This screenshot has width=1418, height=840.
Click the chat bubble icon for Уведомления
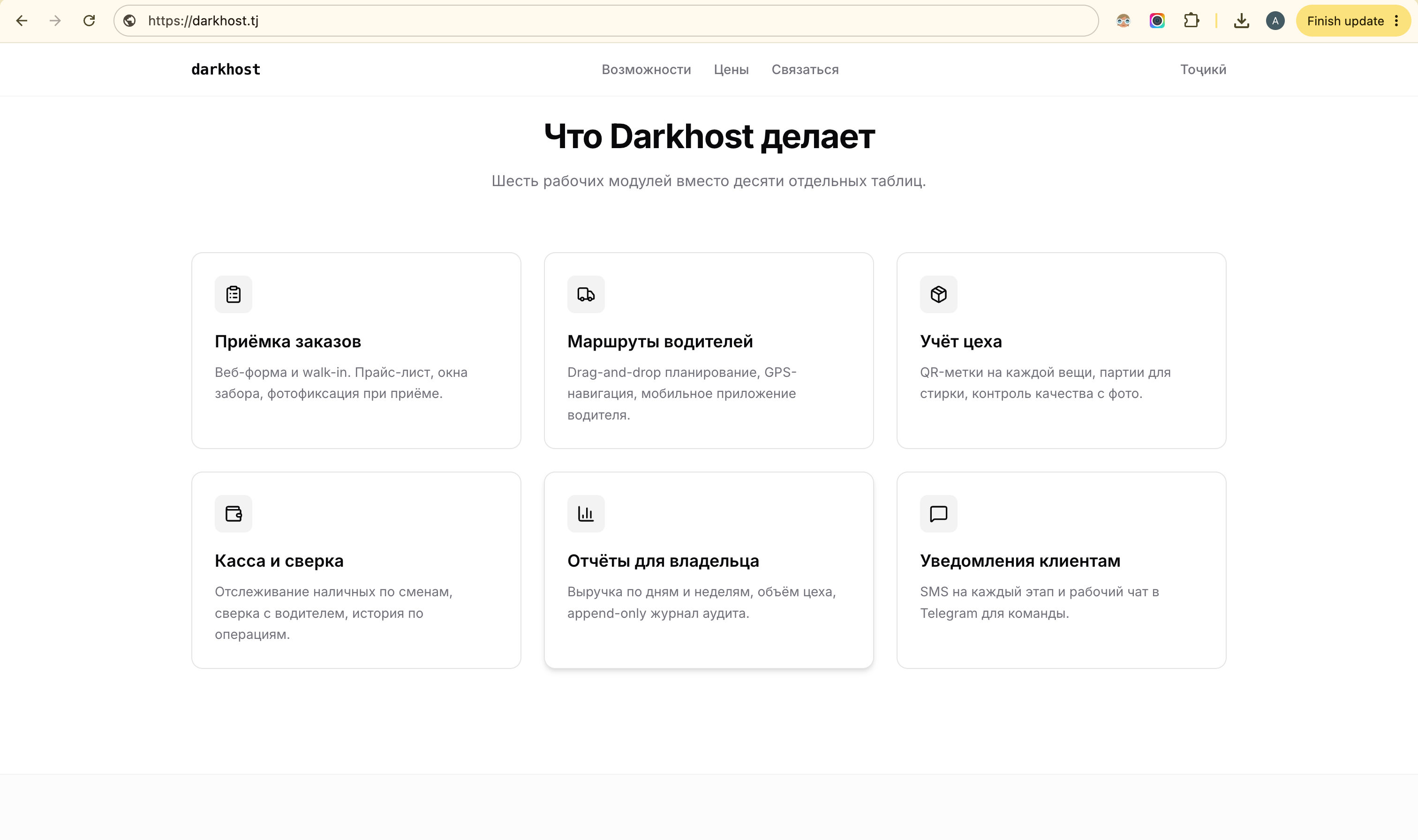point(939,514)
